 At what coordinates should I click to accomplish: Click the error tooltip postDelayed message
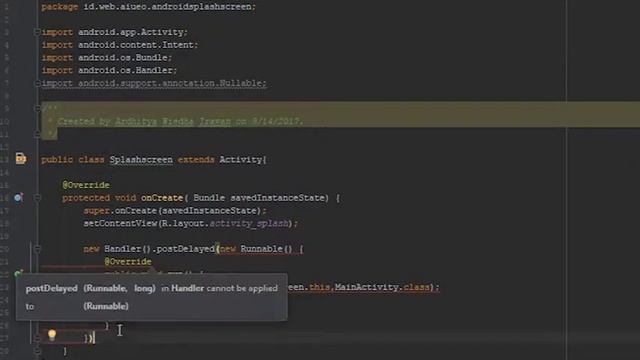pos(151,297)
